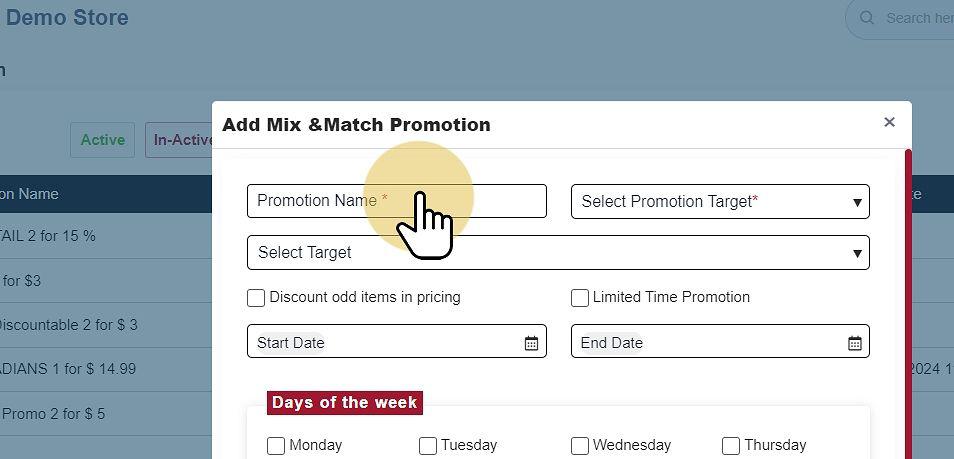Close the Add Mix & Match Promotion dialog

click(x=889, y=122)
